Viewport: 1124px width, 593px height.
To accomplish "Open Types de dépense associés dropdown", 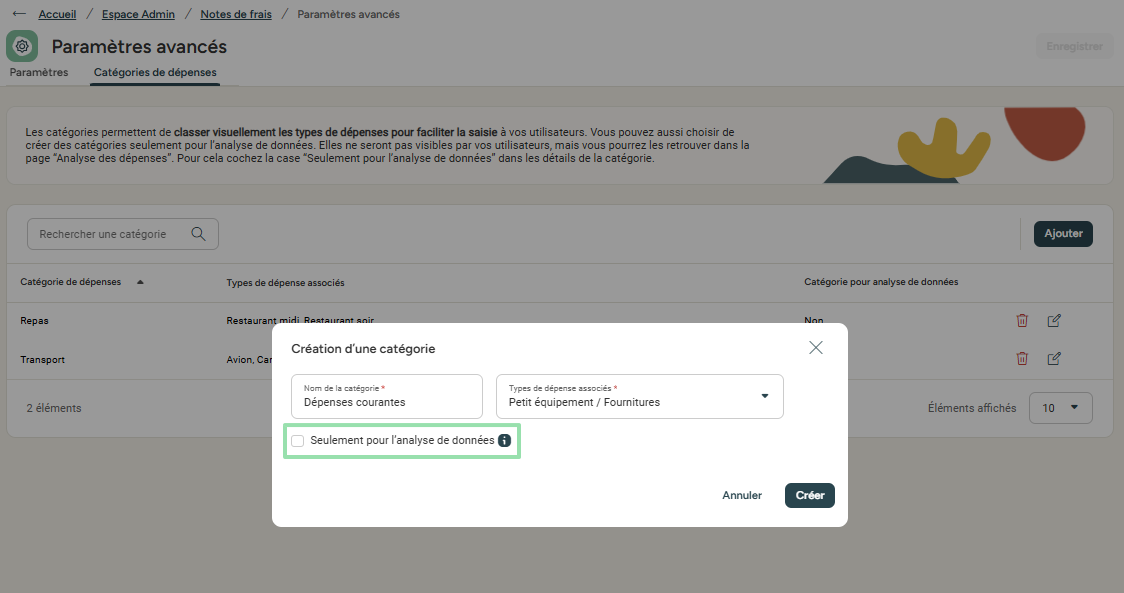I will tap(639, 397).
